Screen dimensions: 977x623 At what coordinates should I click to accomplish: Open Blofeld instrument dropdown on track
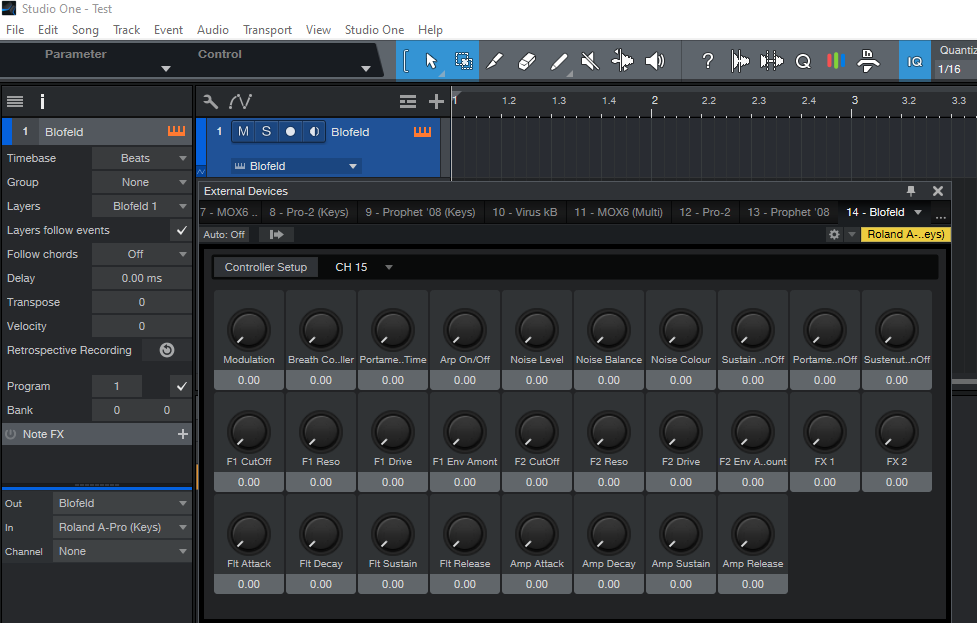point(294,166)
